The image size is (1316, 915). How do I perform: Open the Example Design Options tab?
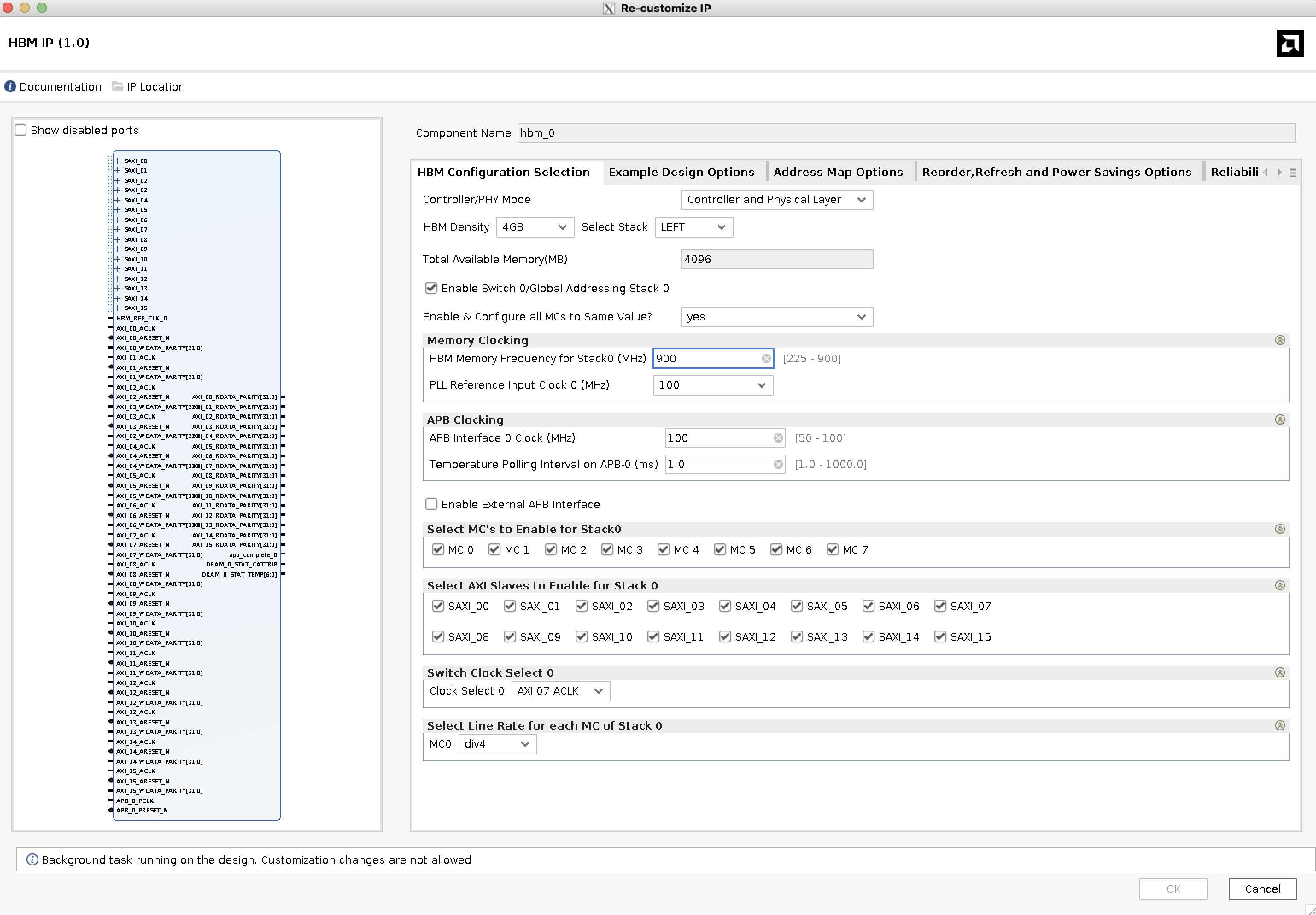coord(681,172)
